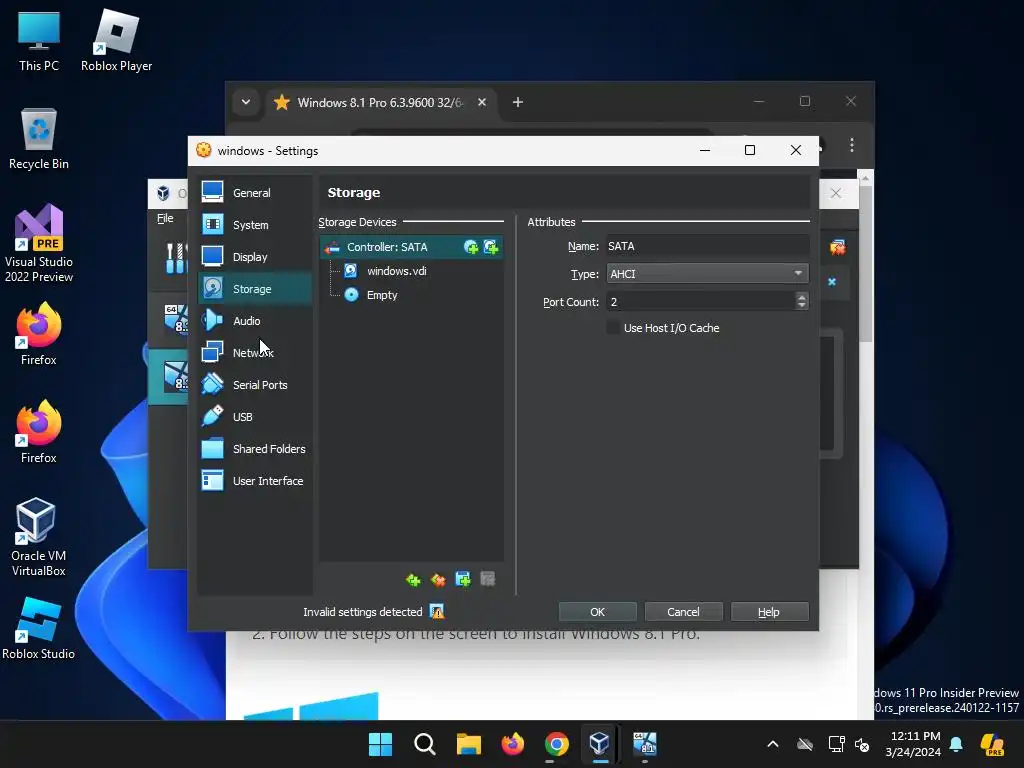Open the Shared Folders settings category
Image resolution: width=1024 pixels, height=768 pixels.
(x=255, y=449)
